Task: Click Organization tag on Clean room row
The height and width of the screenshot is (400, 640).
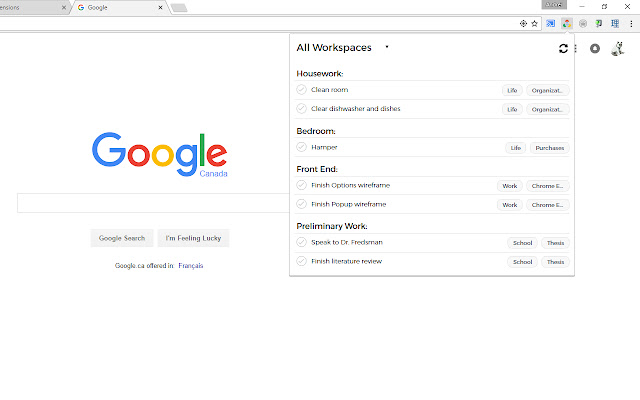Action: (x=547, y=90)
